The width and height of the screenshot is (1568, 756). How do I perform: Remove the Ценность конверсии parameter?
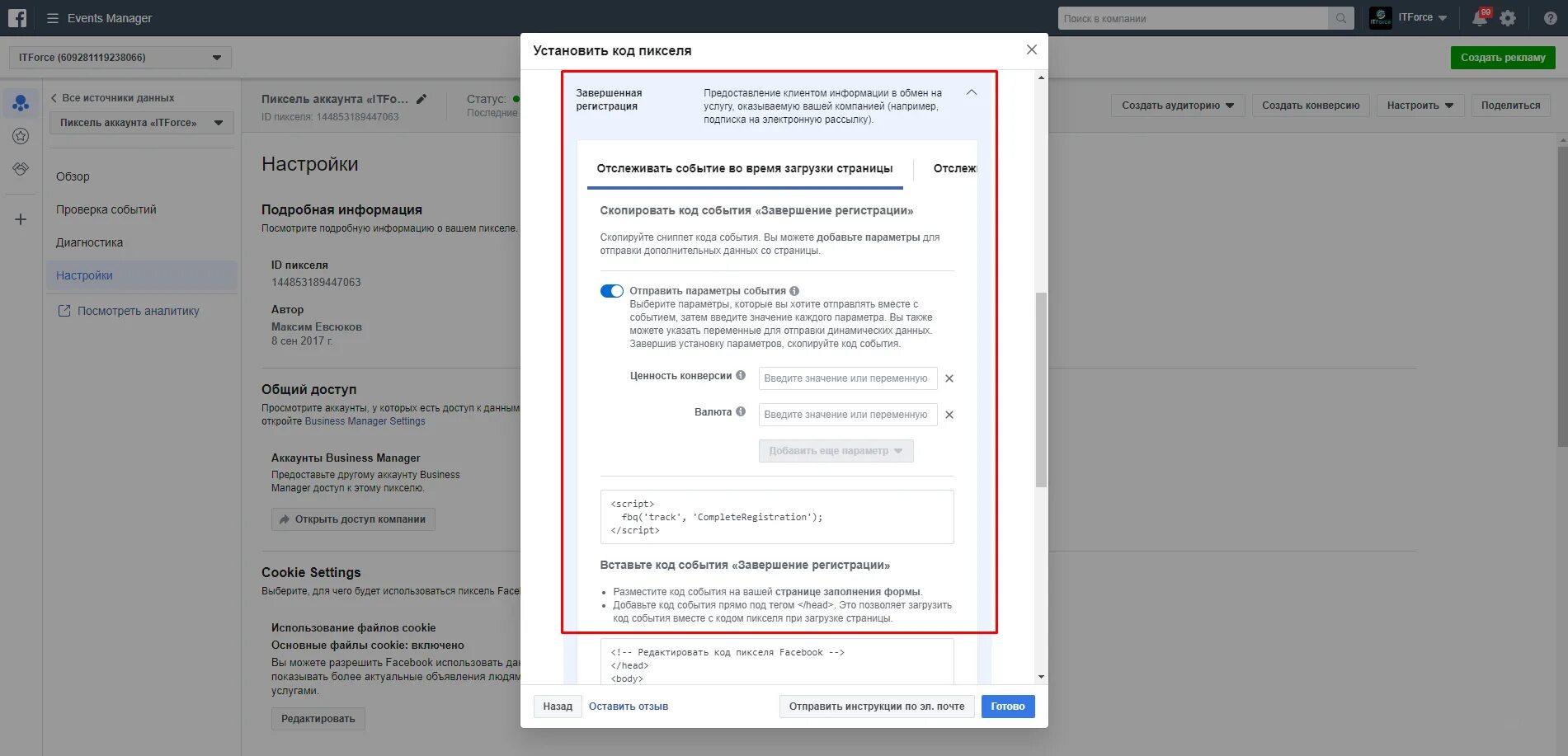pyautogui.click(x=949, y=378)
